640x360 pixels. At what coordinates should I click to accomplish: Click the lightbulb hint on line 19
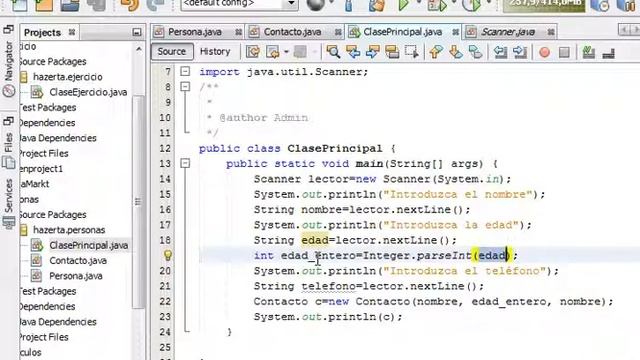click(x=168, y=255)
